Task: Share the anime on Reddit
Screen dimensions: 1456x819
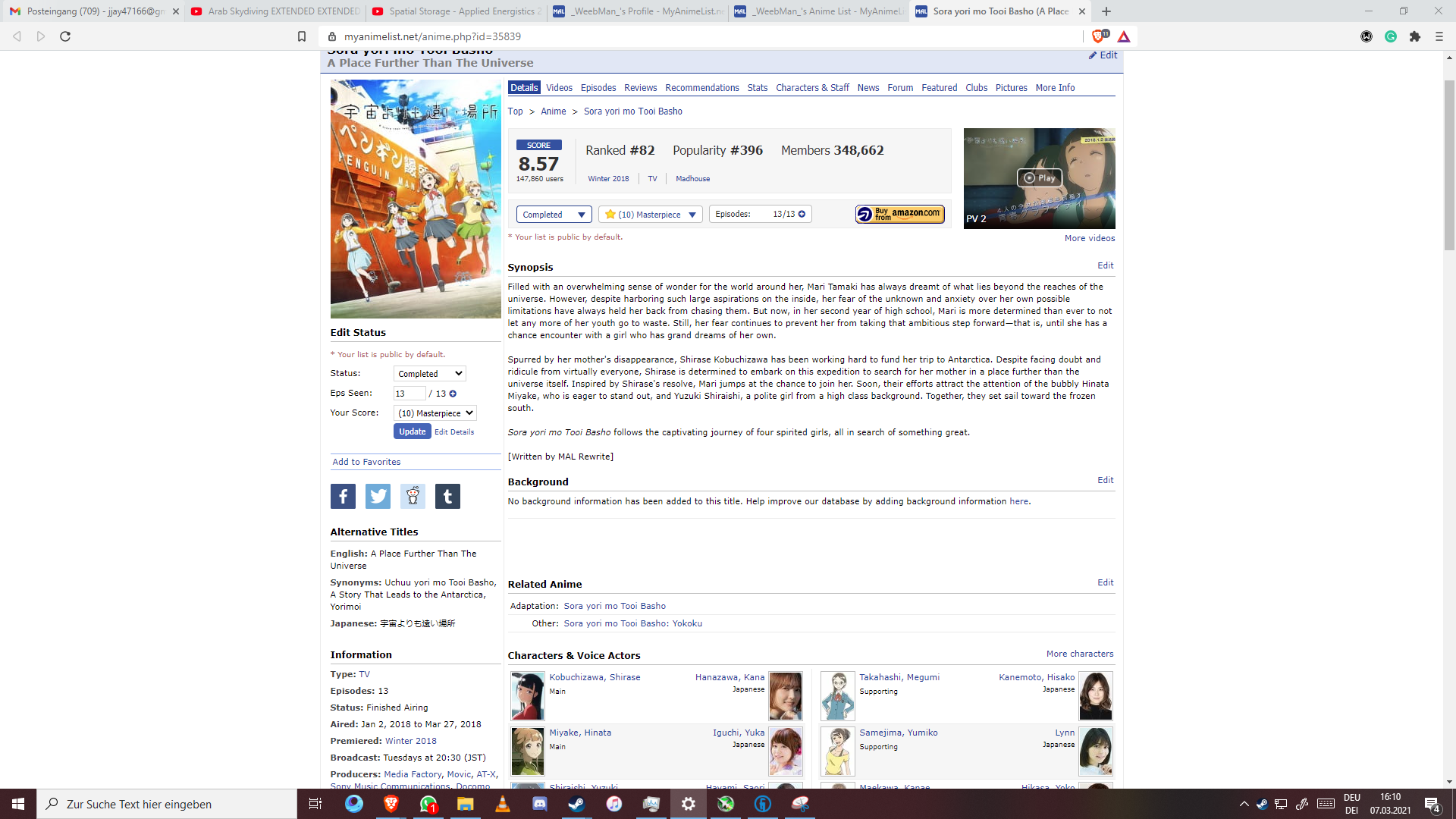Action: [413, 497]
